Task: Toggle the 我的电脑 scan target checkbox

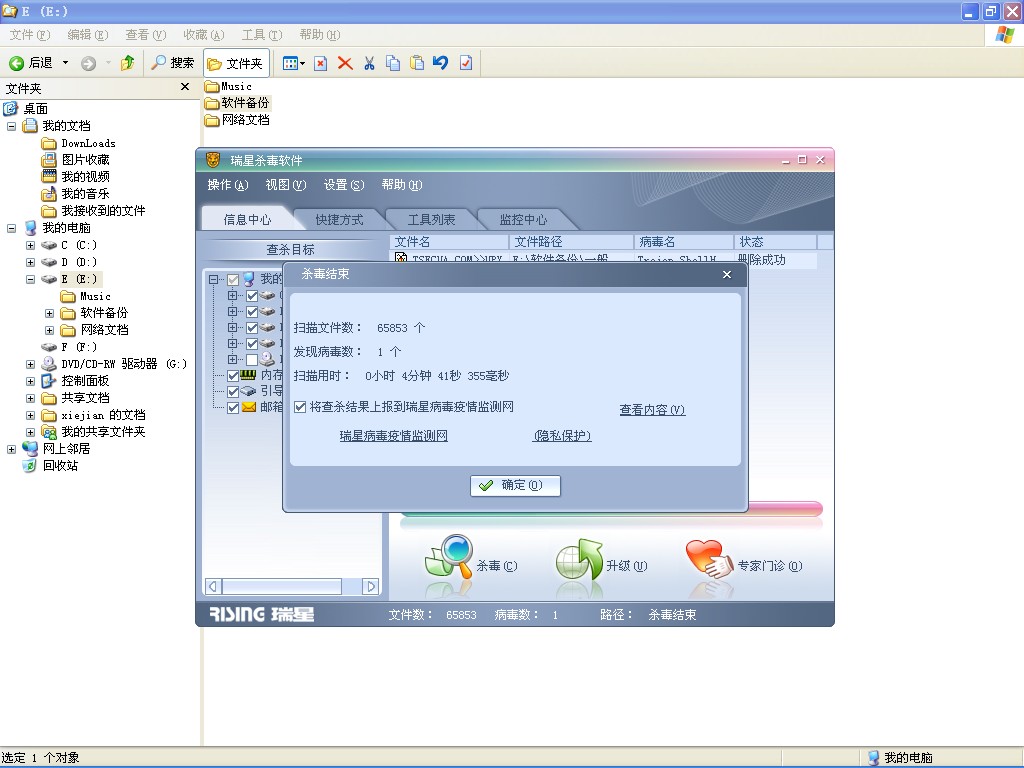Action: pyautogui.click(x=233, y=280)
